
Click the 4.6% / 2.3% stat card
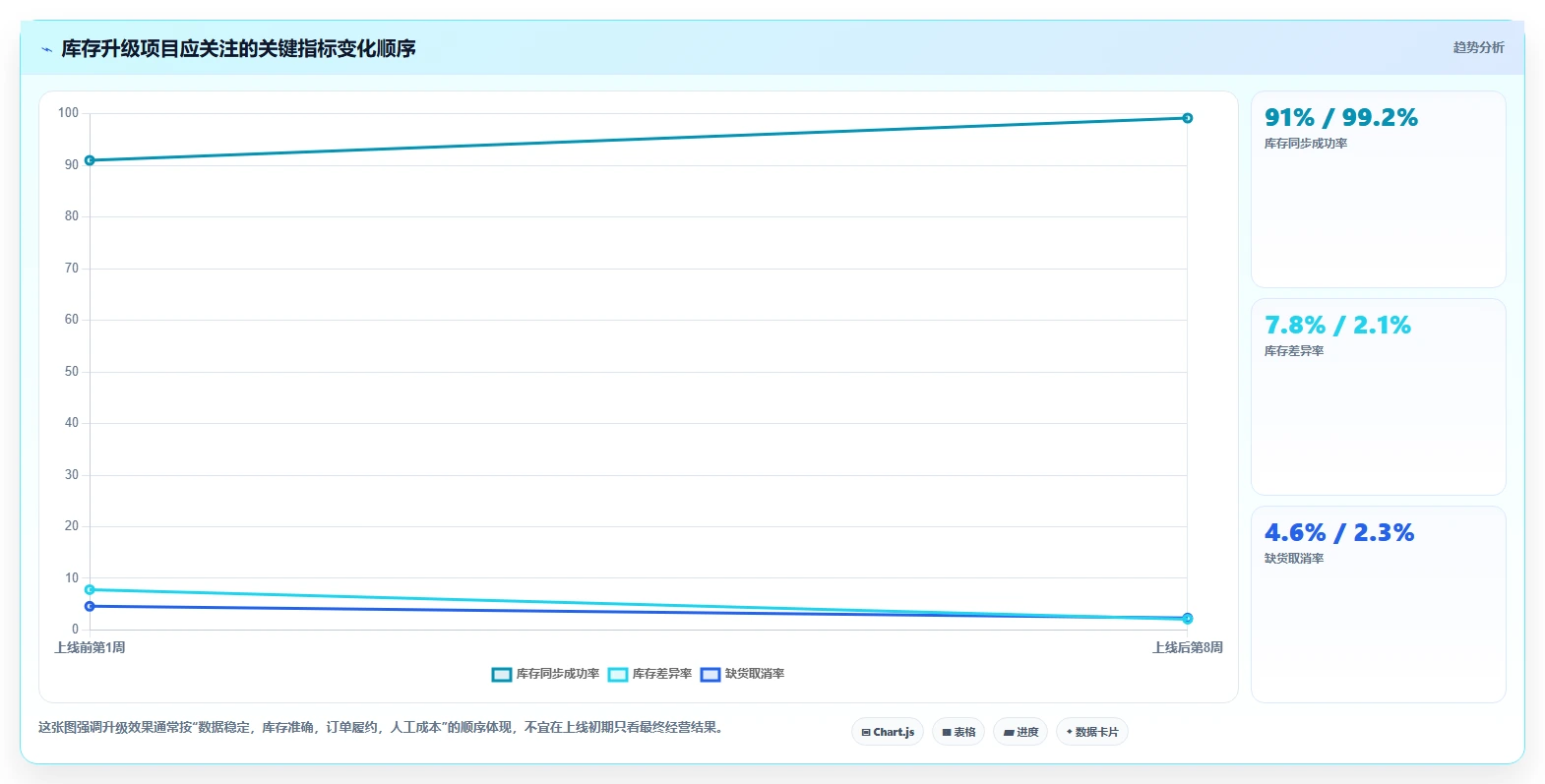coord(1379,605)
